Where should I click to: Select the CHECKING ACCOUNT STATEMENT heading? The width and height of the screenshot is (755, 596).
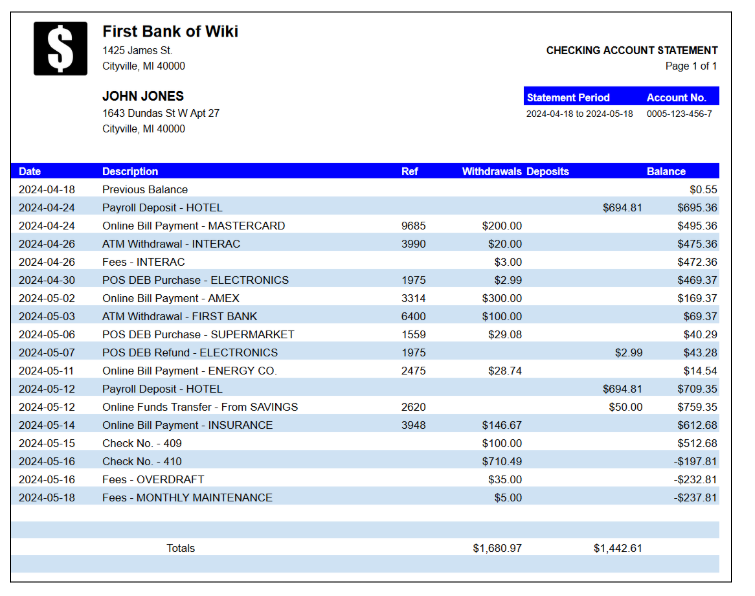(631, 50)
